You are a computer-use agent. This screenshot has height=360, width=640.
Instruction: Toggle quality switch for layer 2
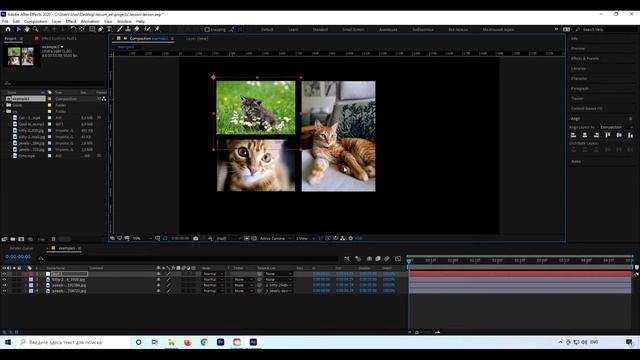[x=169, y=280]
